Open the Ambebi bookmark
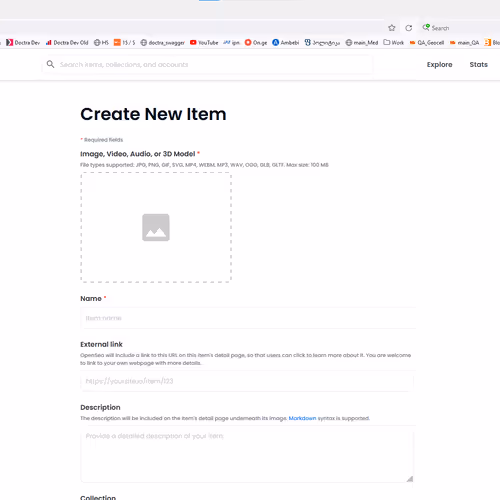Screen dimensions: 500x500 point(286,43)
